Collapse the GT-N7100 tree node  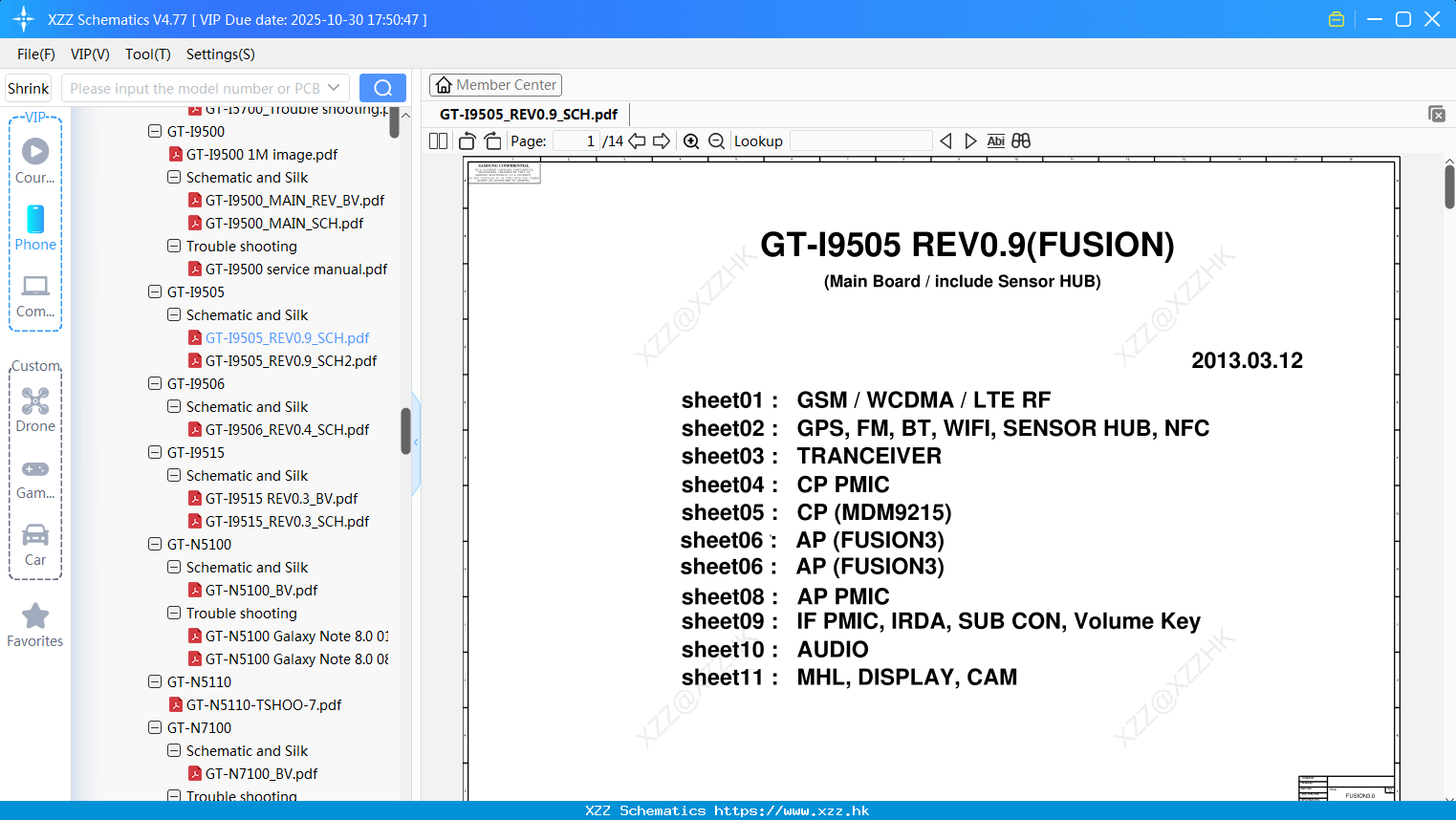155,727
